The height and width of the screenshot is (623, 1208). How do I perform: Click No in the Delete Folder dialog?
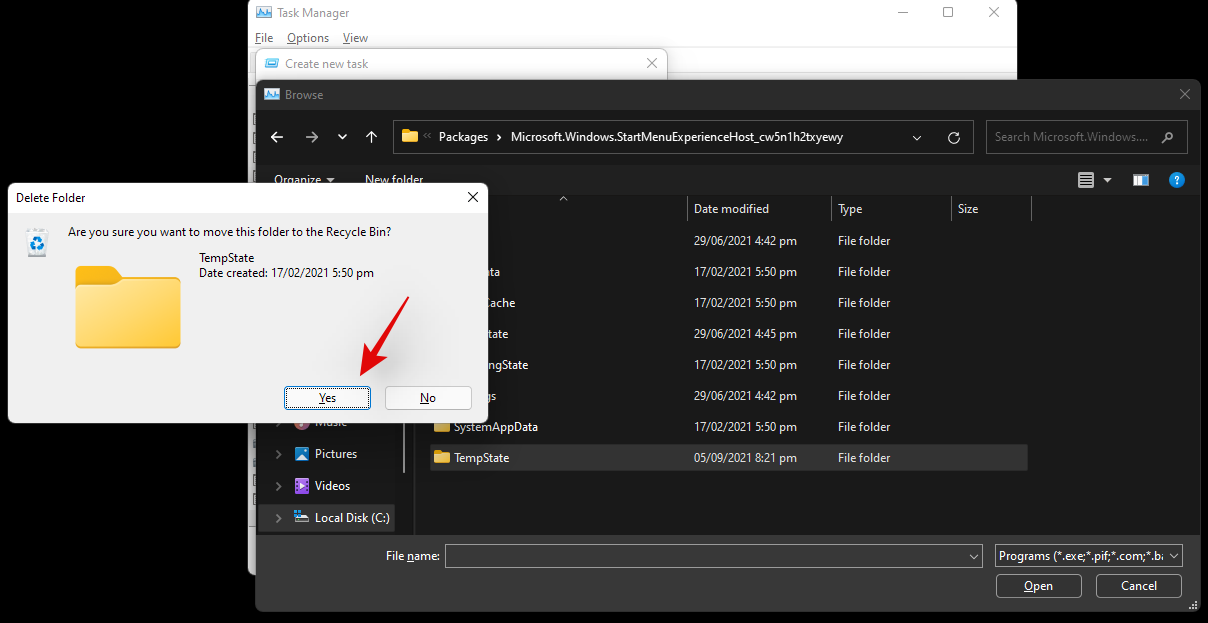coord(428,398)
